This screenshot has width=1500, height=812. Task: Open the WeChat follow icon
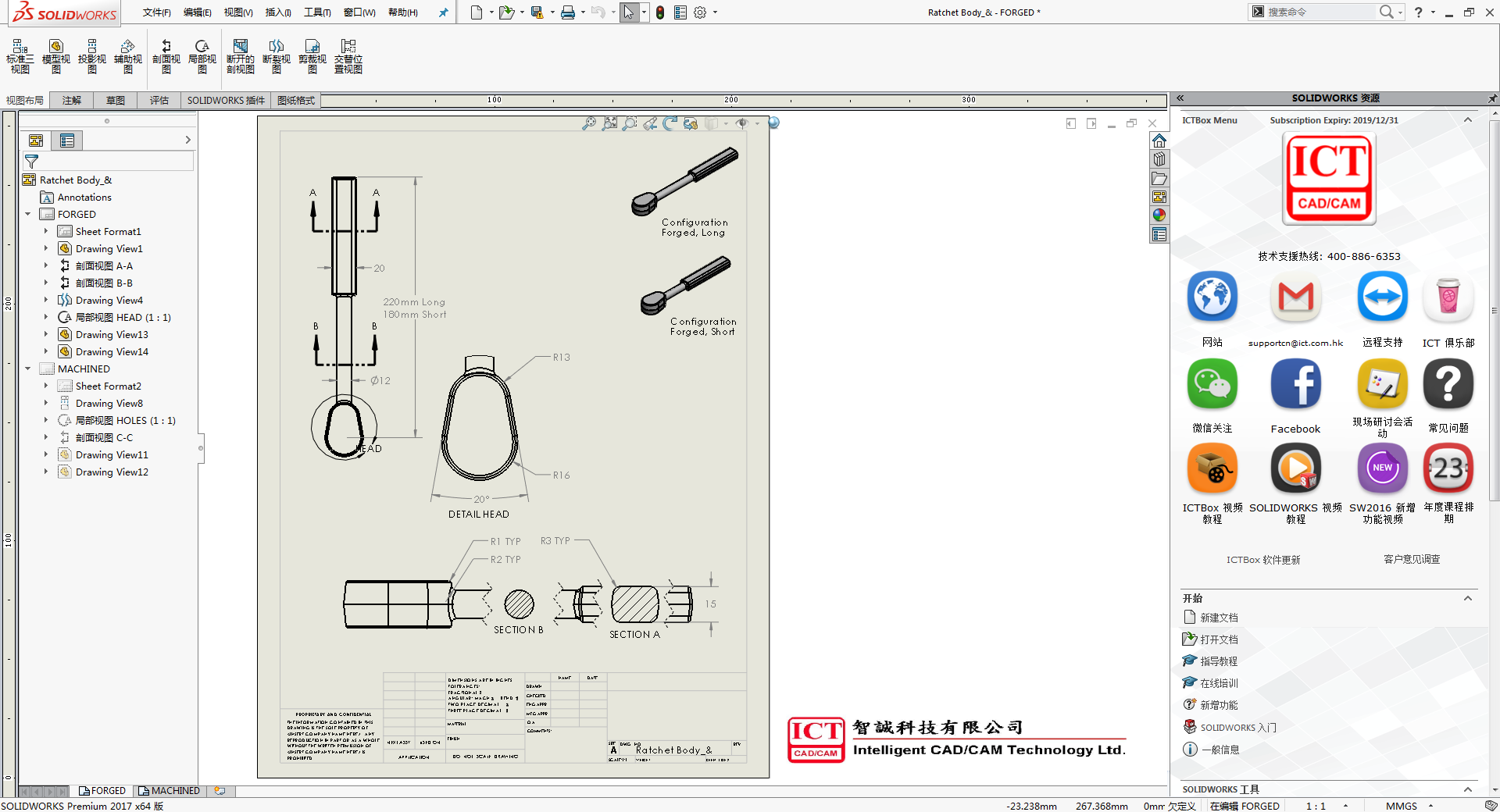pos(1212,384)
